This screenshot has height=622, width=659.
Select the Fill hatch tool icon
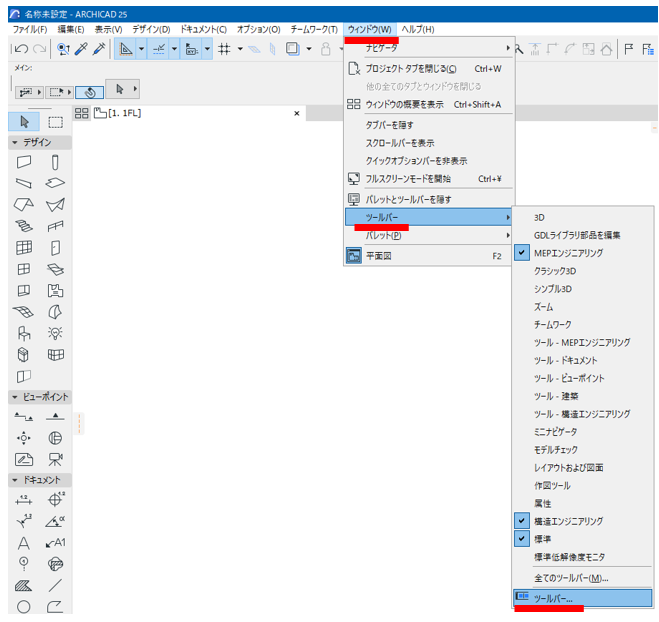click(24, 585)
